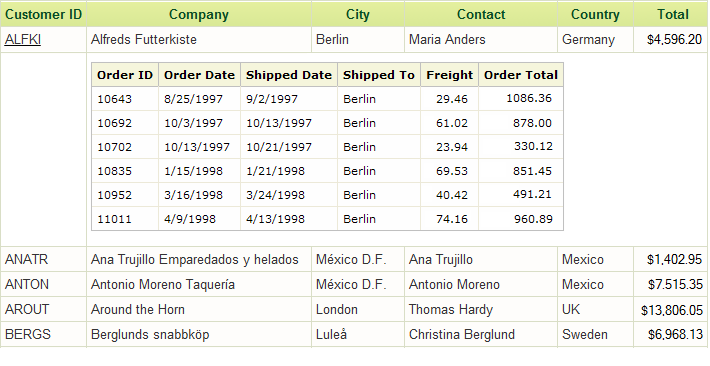Click the ANTON customer ID cell
The image size is (710, 366).
(x=43, y=284)
